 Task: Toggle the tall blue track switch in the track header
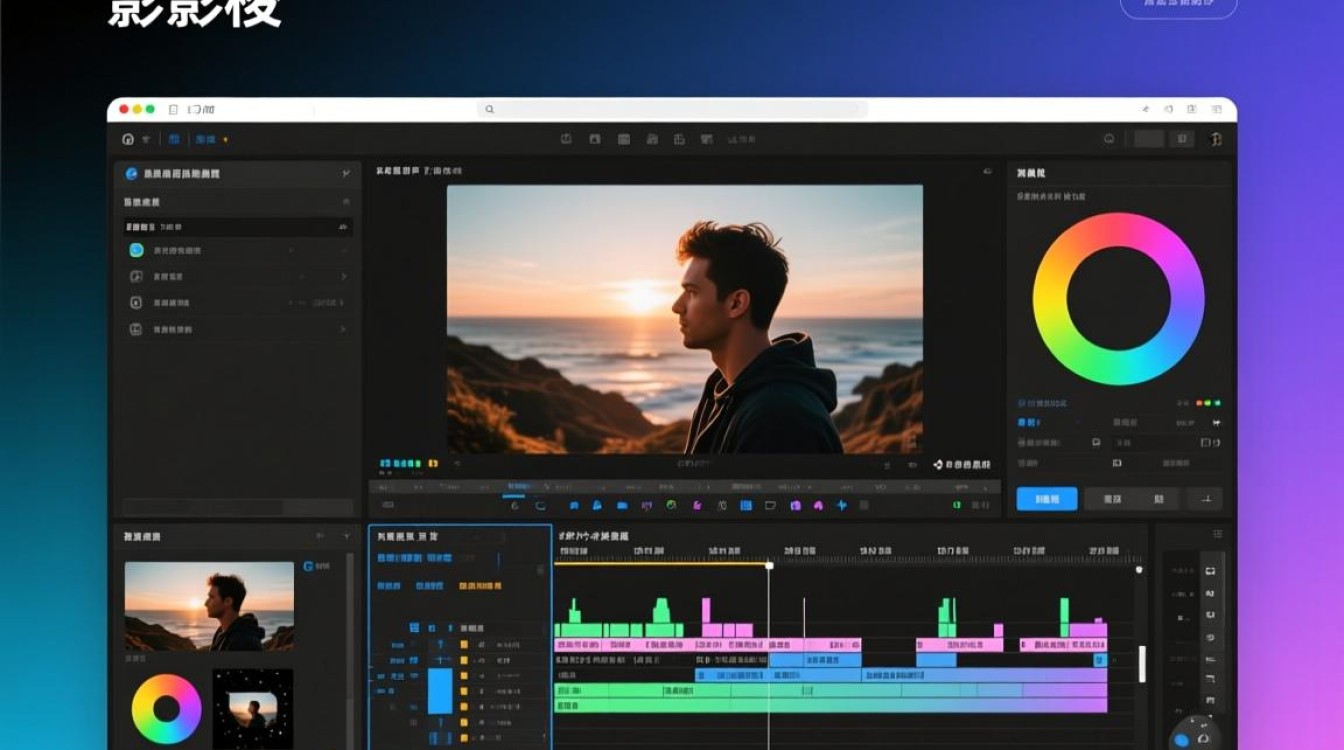pos(440,691)
